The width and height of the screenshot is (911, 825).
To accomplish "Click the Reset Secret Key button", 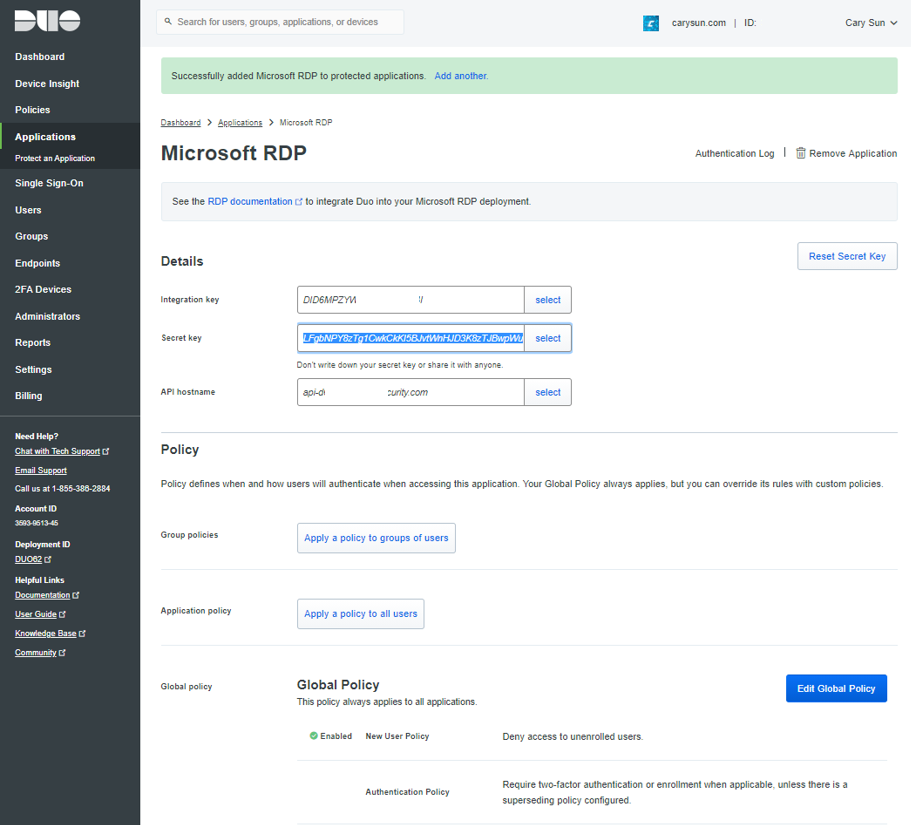I will [x=847, y=256].
